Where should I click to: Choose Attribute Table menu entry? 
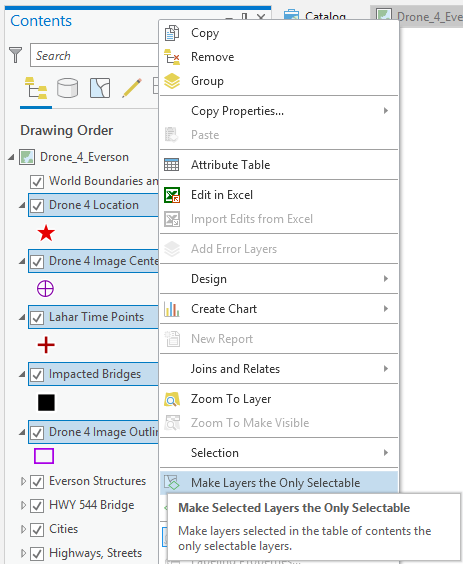click(x=279, y=165)
